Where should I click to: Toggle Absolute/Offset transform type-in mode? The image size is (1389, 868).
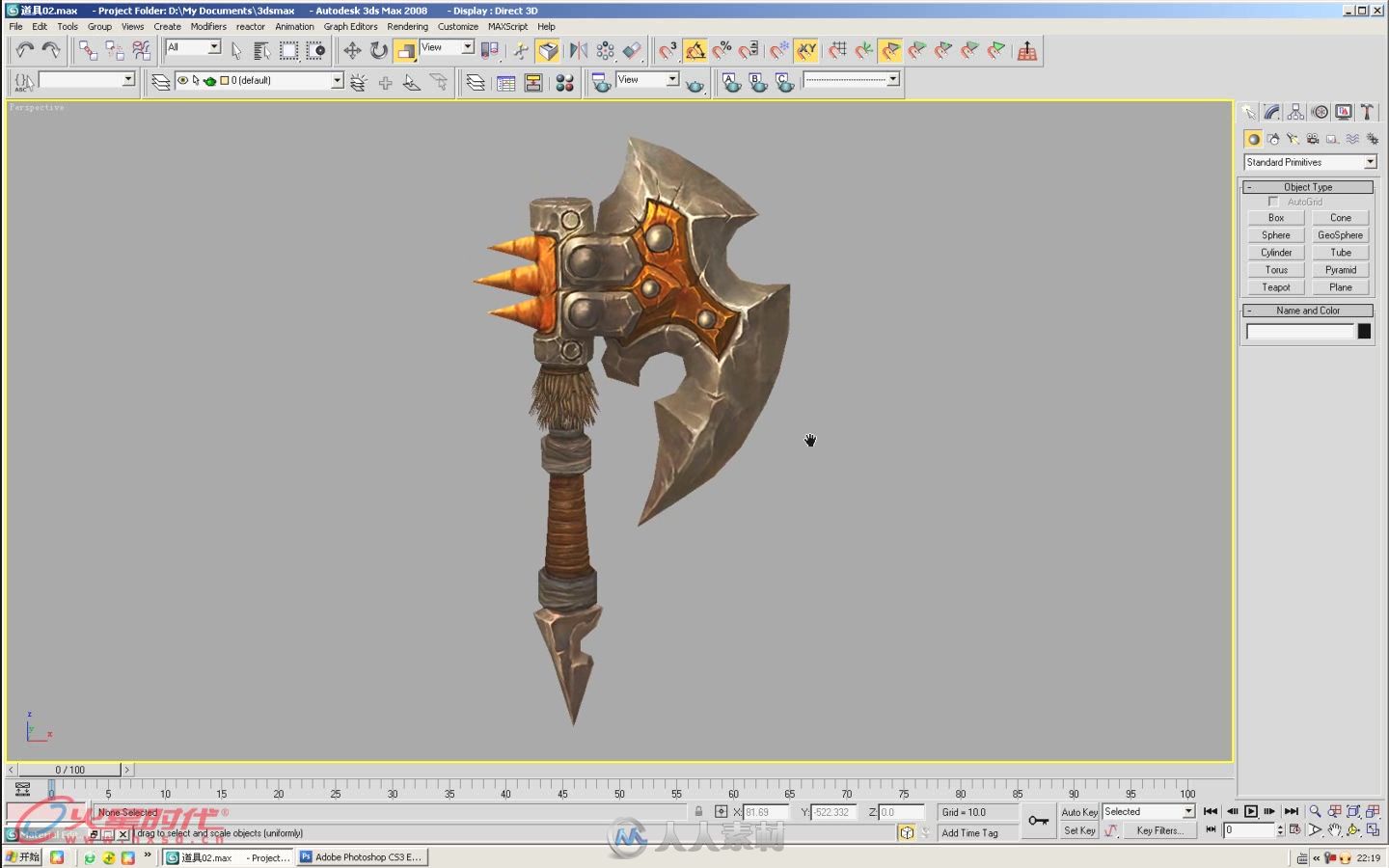click(721, 812)
